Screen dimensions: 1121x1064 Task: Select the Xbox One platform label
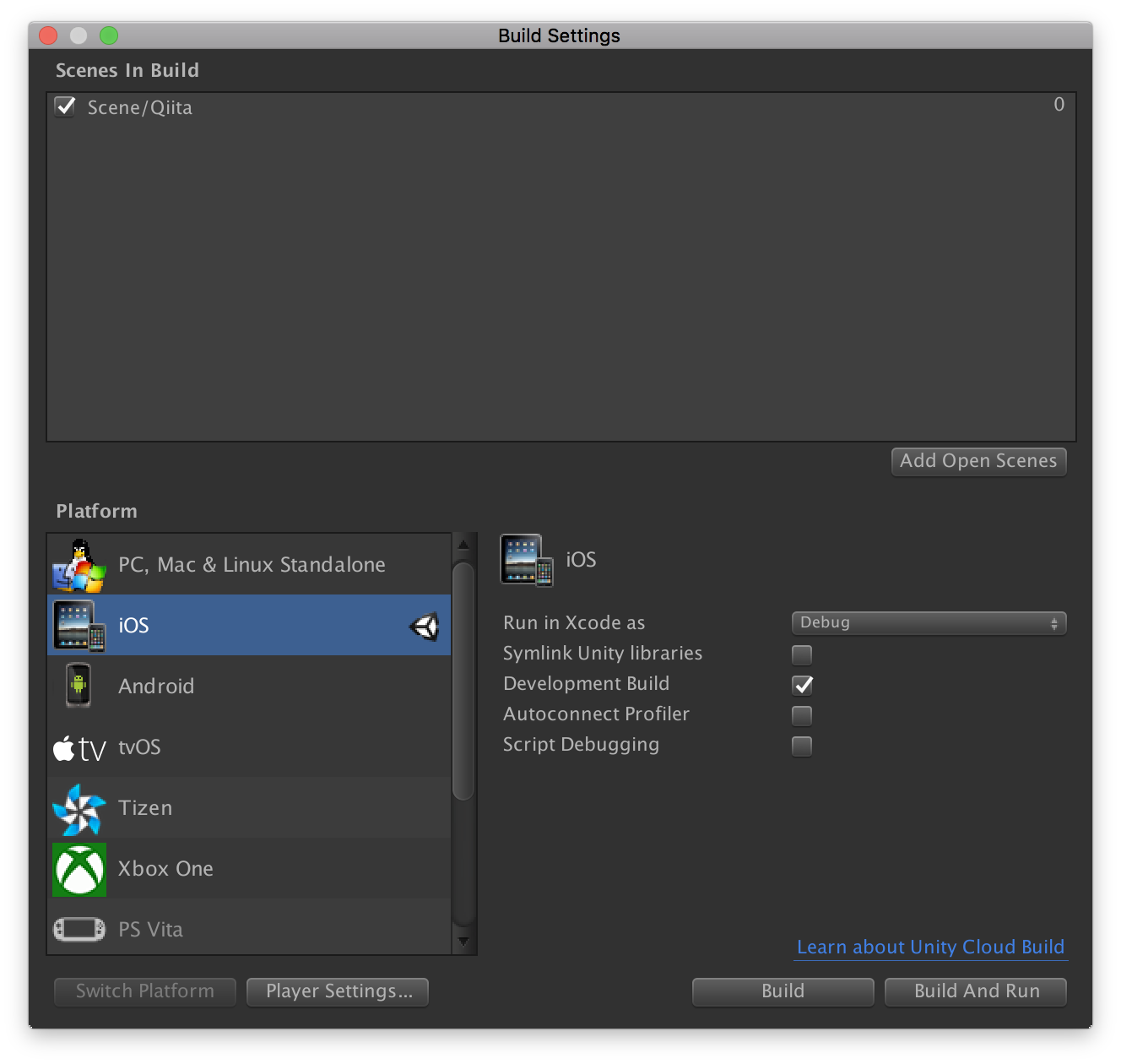point(165,869)
